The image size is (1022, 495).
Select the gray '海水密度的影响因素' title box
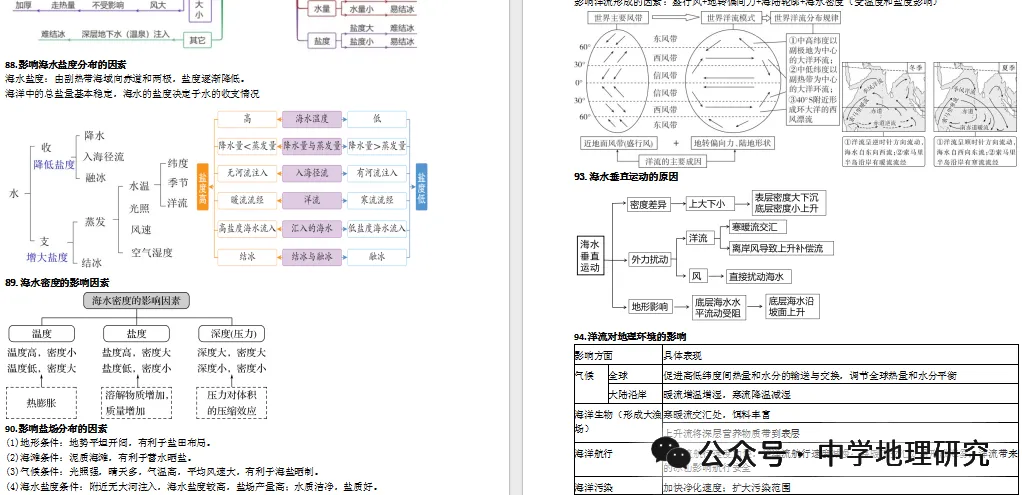point(136,301)
